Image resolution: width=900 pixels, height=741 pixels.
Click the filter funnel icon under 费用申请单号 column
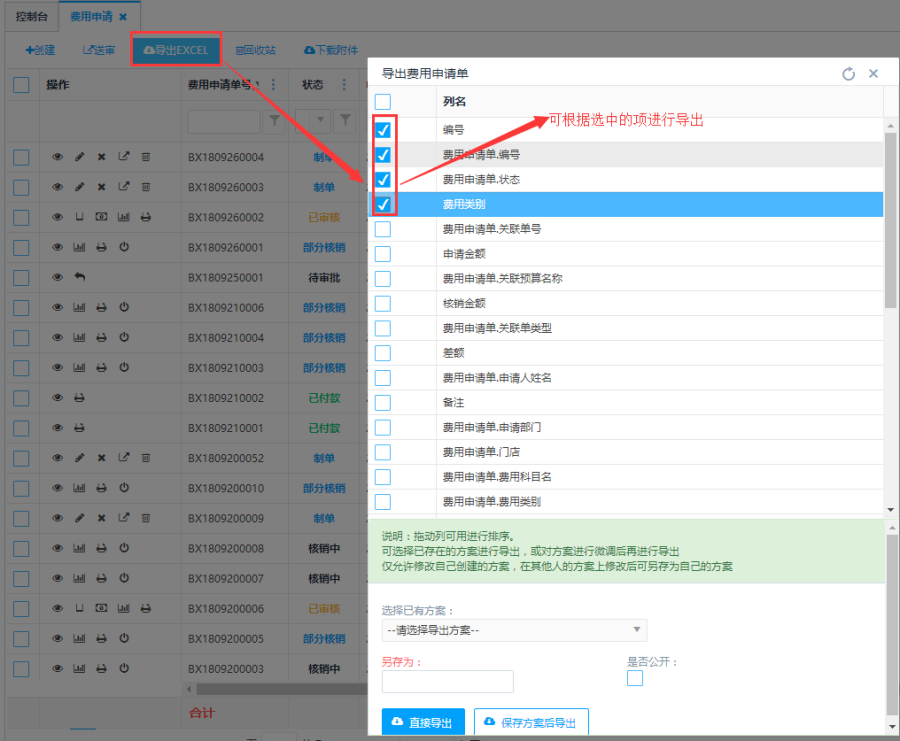coord(274,121)
